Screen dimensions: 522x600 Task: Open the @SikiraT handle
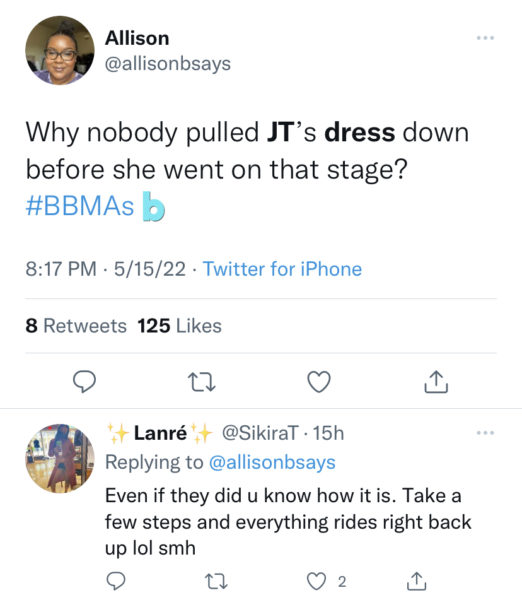[x=260, y=433]
